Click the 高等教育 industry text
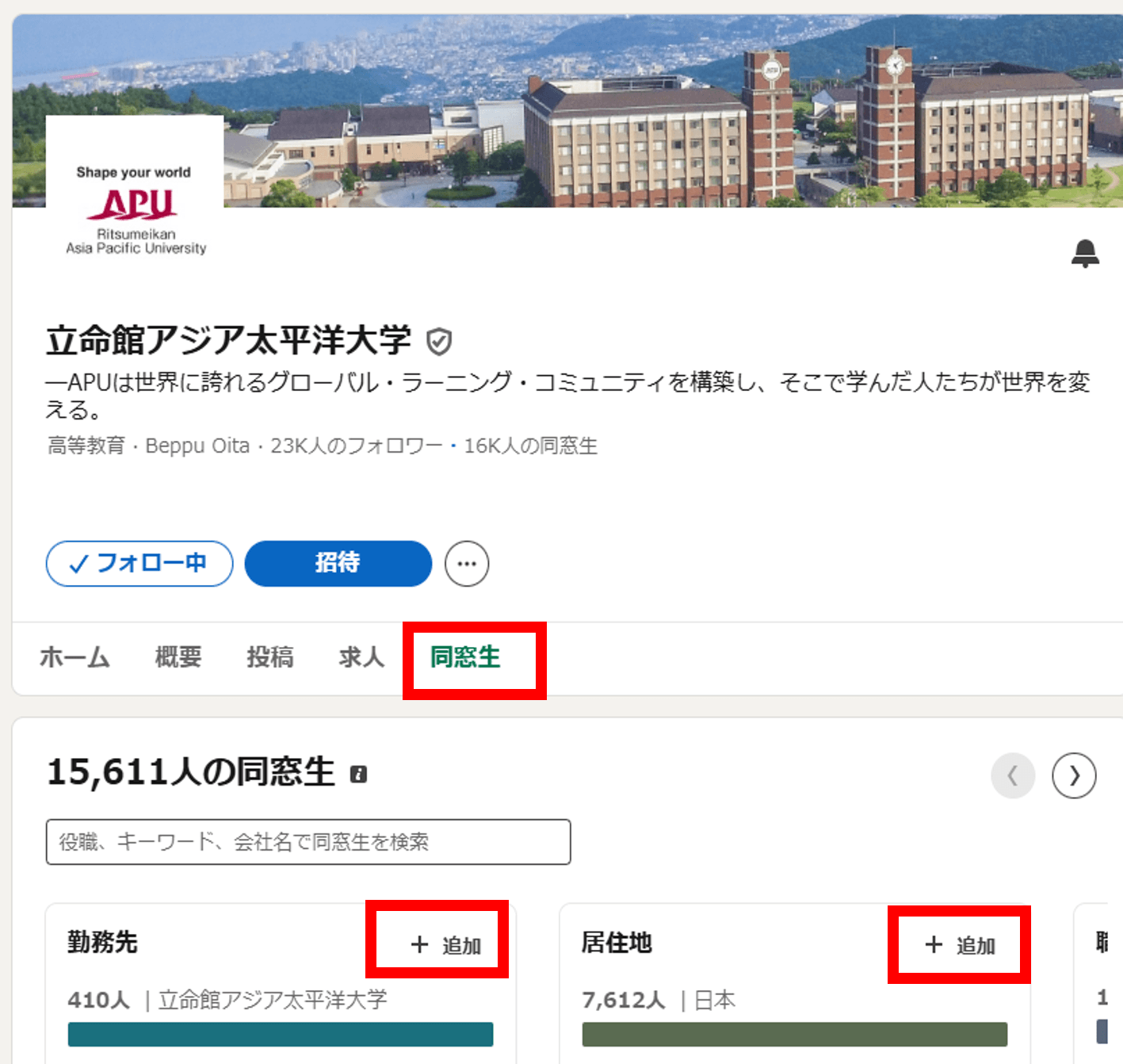The height and width of the screenshot is (1064, 1123). pyautogui.click(x=86, y=446)
